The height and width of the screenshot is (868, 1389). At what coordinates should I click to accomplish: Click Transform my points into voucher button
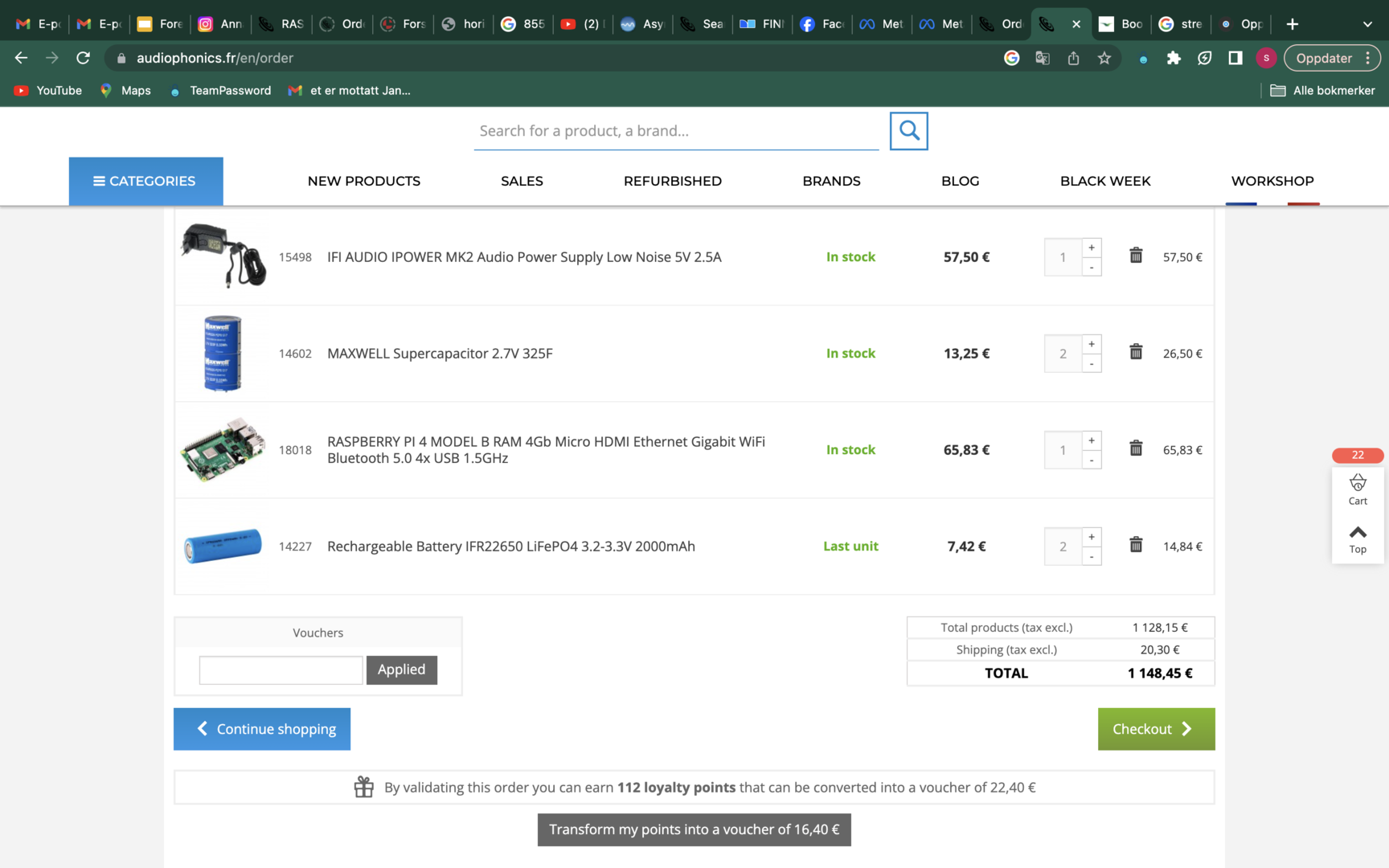[694, 829]
